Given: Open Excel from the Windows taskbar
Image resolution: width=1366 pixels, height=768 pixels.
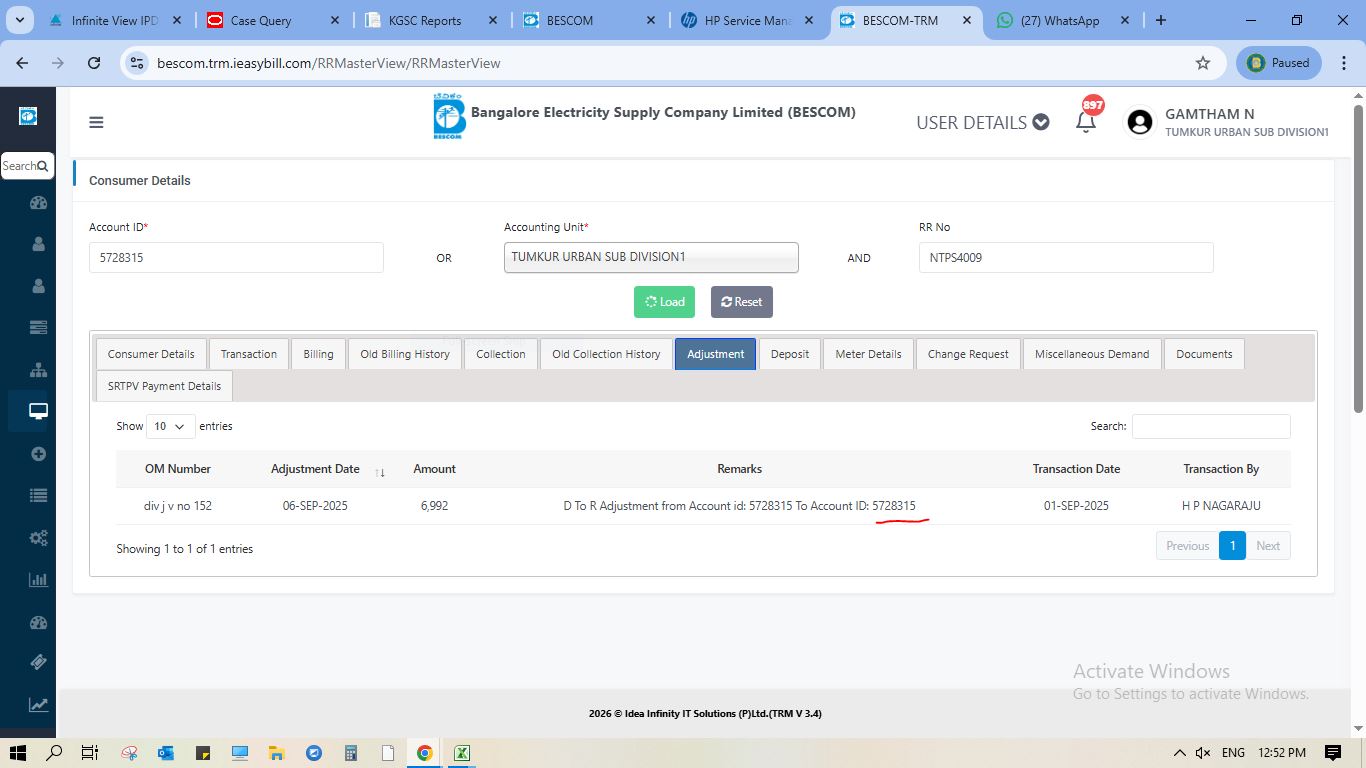Looking at the screenshot, I should pyautogui.click(x=462, y=753).
